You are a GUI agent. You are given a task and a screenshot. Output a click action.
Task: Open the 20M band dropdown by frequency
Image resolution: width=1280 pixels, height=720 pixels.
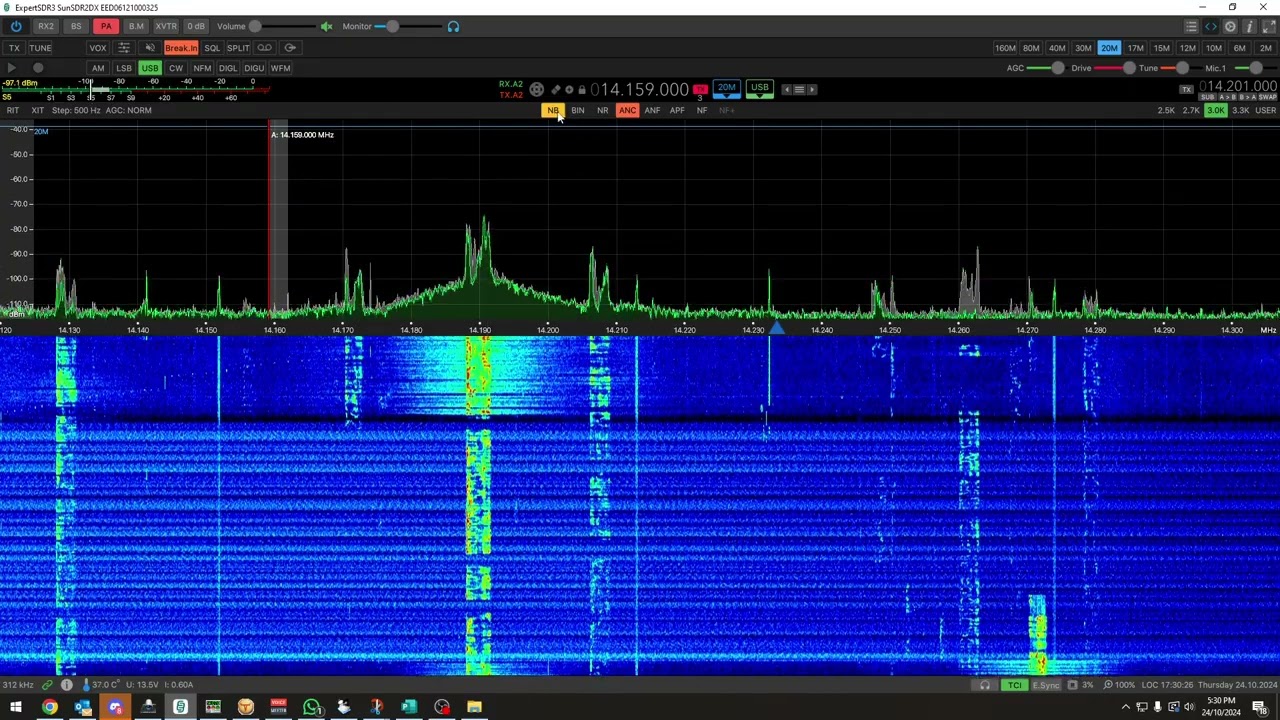pos(727,89)
